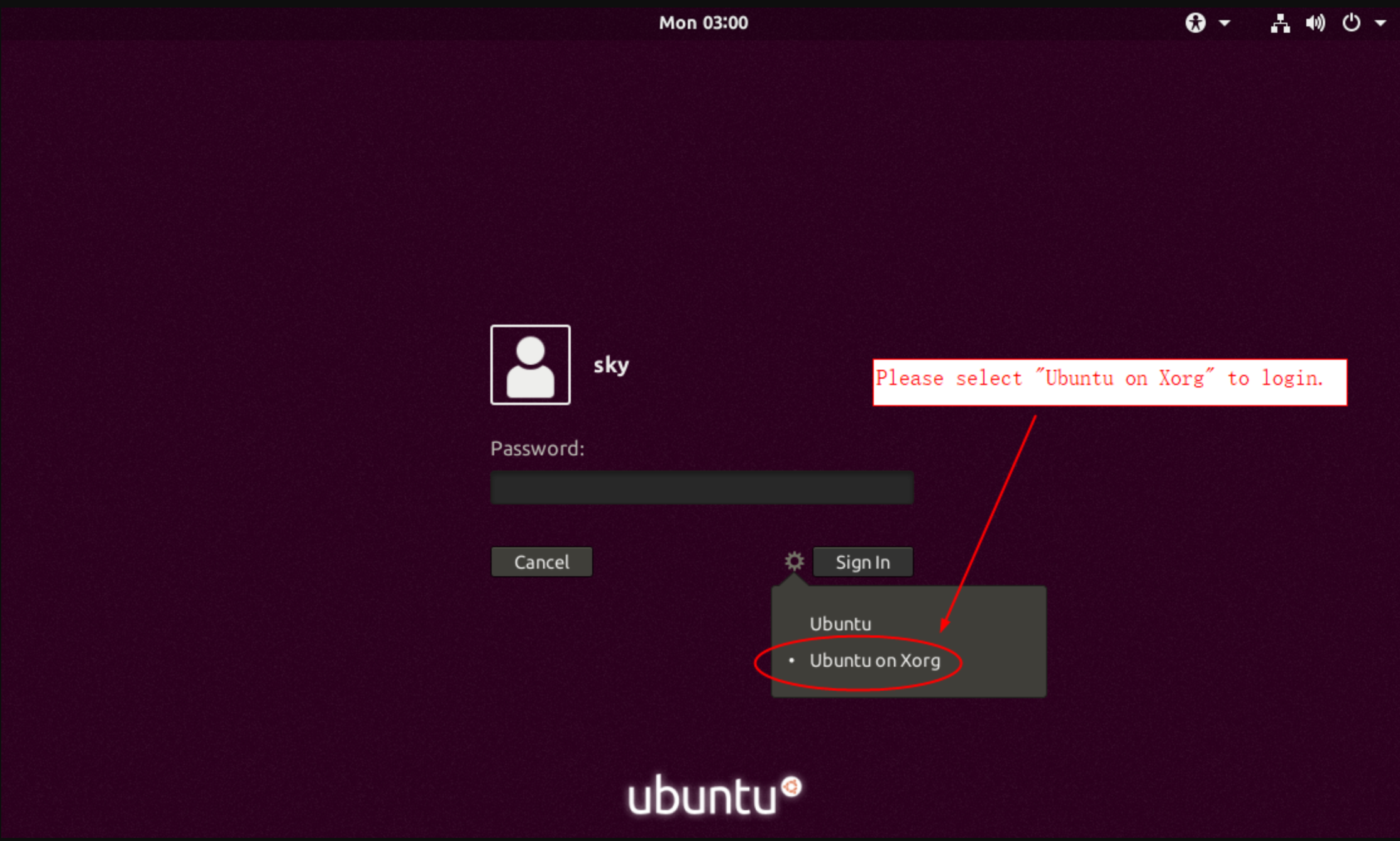1400x841 pixels.
Task: Choose Ubuntu entry in the session popup
Action: click(841, 623)
